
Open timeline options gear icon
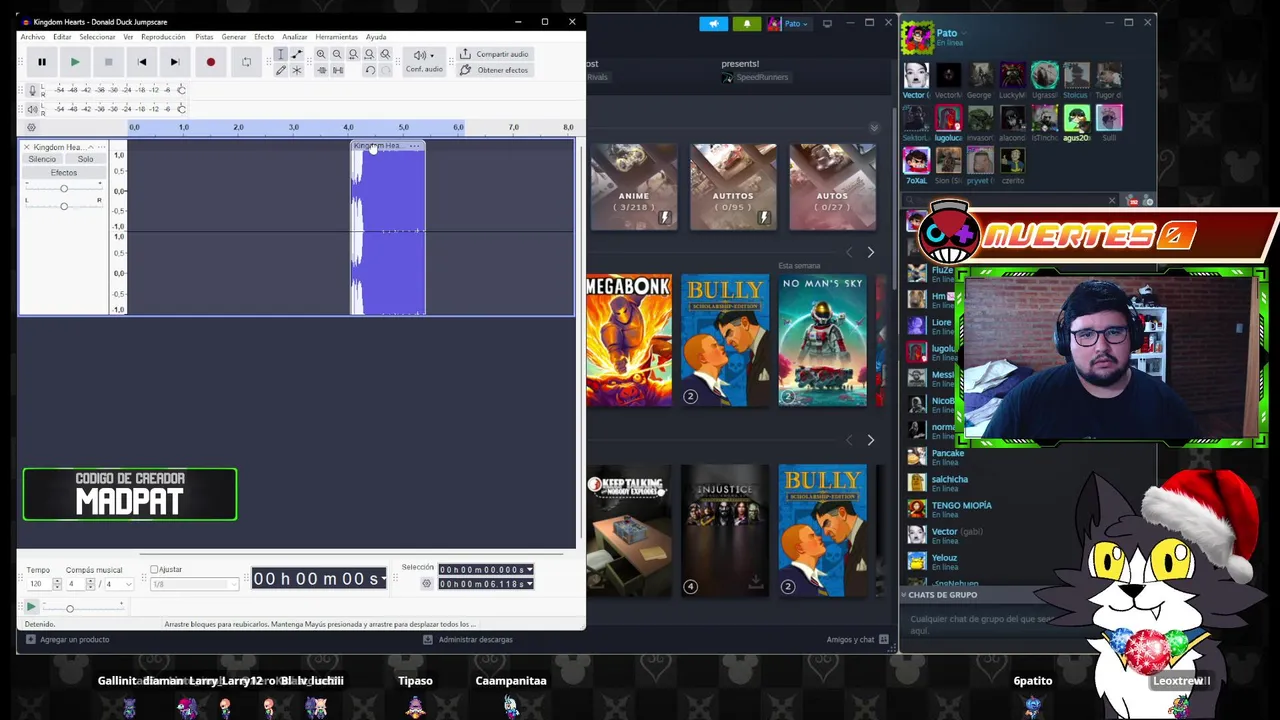31,127
